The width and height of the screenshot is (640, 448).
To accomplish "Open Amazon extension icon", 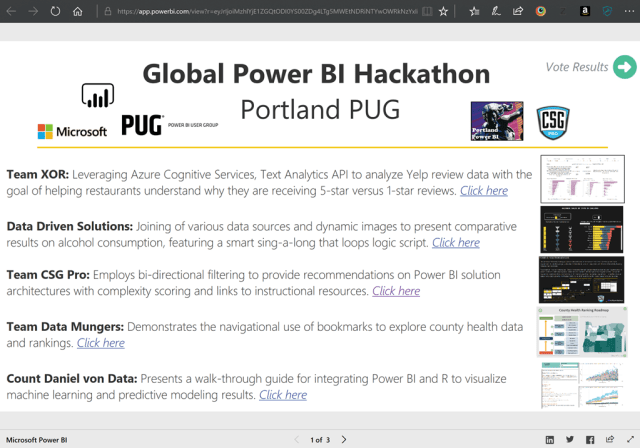I will [x=585, y=11].
